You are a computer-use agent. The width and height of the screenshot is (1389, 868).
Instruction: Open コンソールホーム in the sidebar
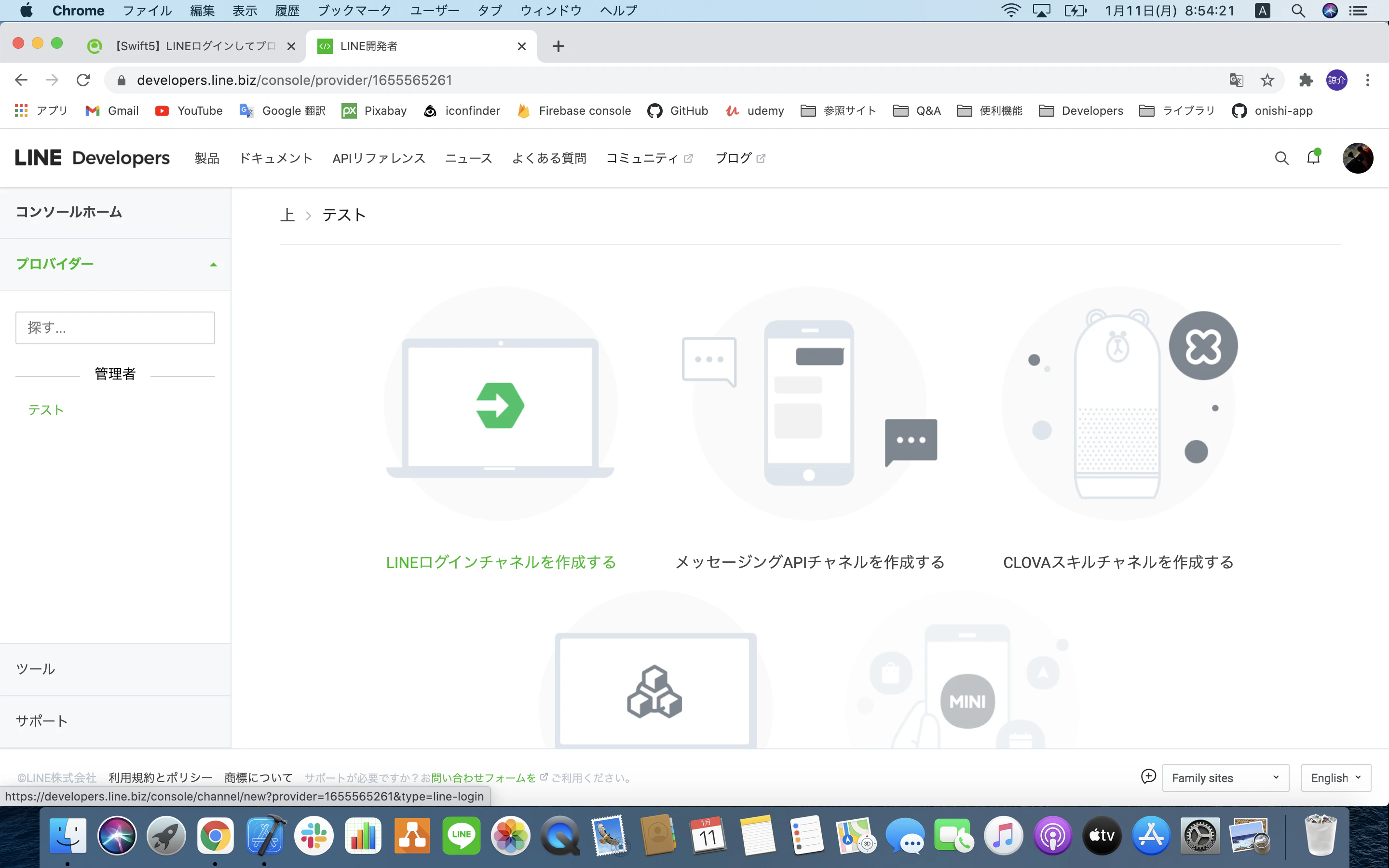[x=69, y=212]
